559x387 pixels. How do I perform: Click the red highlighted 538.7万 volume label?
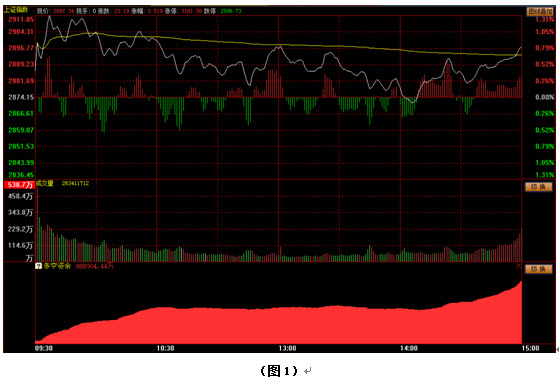pyautogui.click(x=19, y=185)
